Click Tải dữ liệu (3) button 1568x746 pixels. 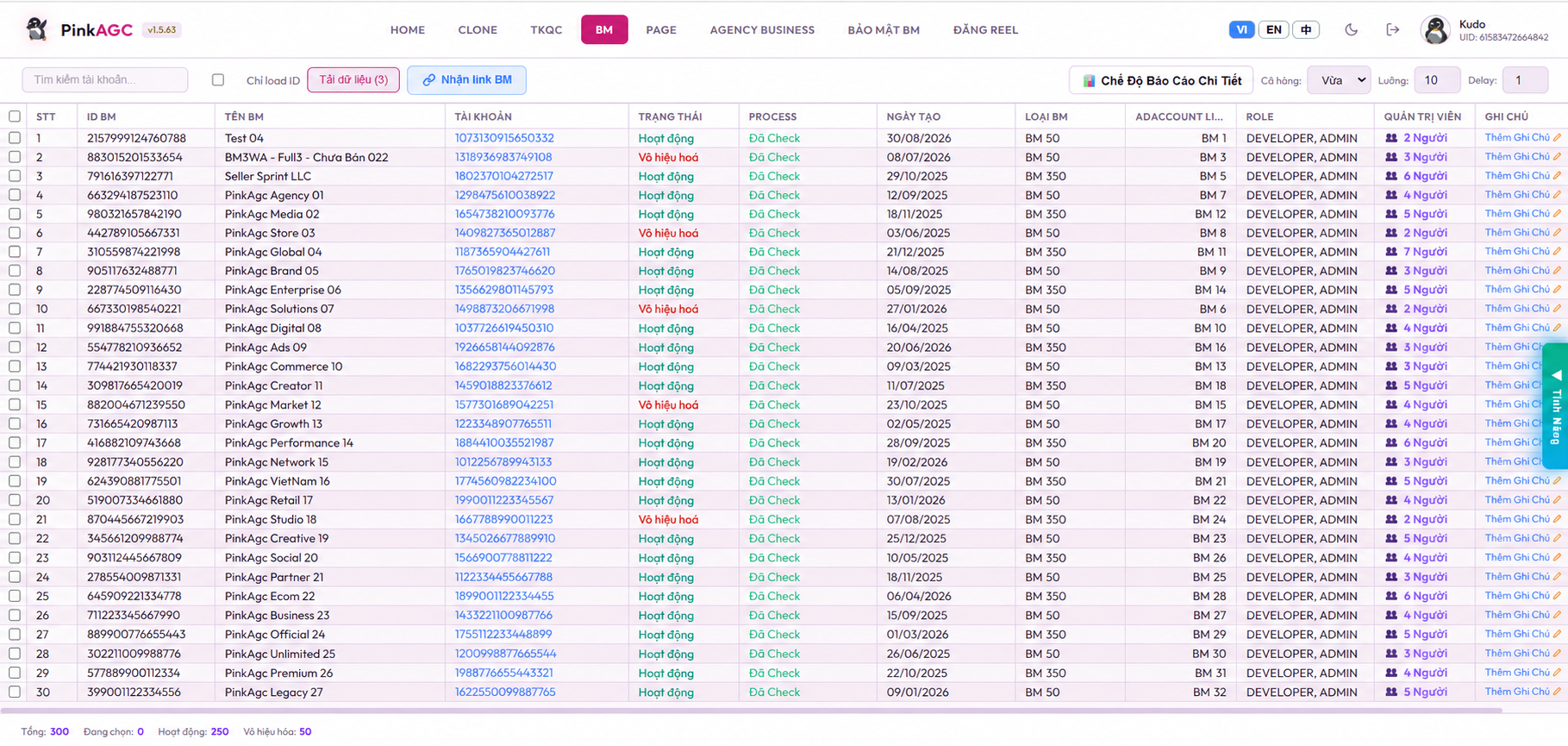(x=353, y=79)
